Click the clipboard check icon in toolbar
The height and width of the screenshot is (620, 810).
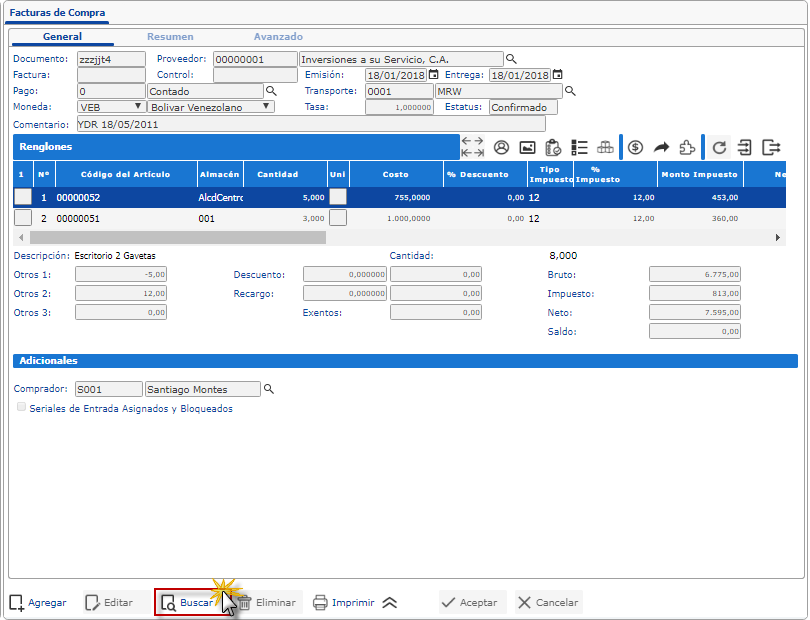553,147
